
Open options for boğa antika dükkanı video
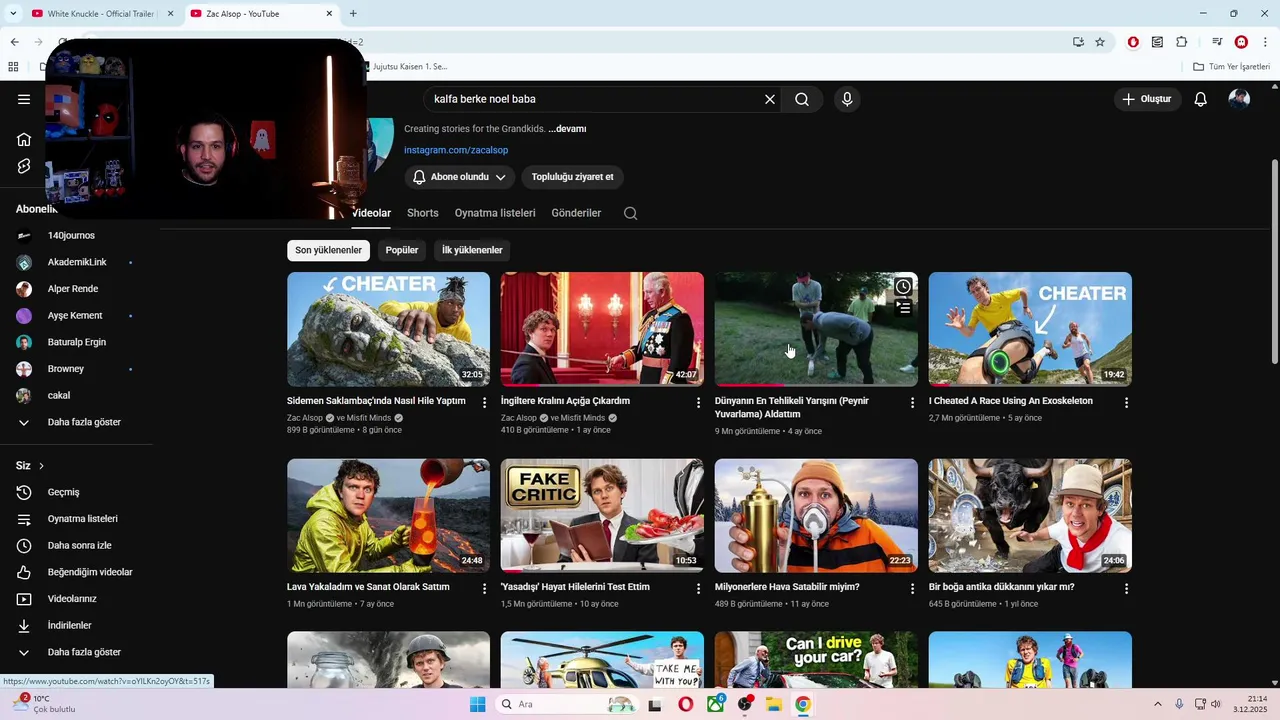coord(1126,589)
